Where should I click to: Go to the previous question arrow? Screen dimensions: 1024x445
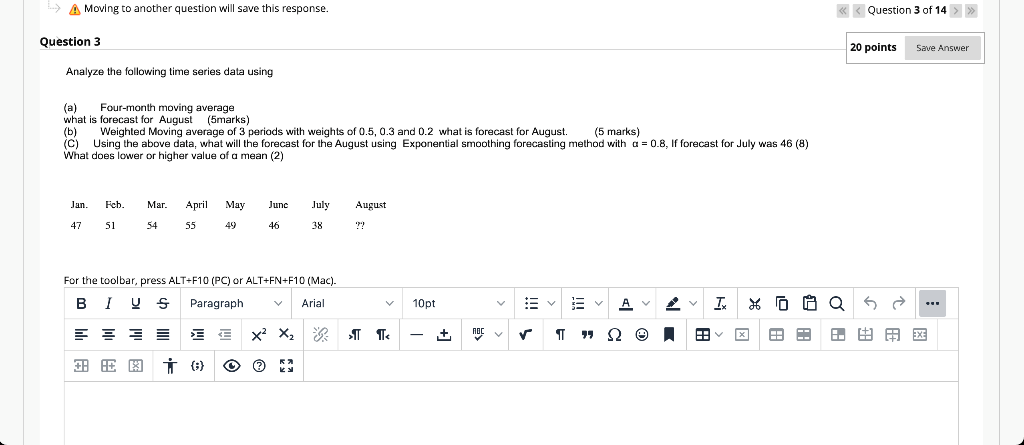pos(858,10)
